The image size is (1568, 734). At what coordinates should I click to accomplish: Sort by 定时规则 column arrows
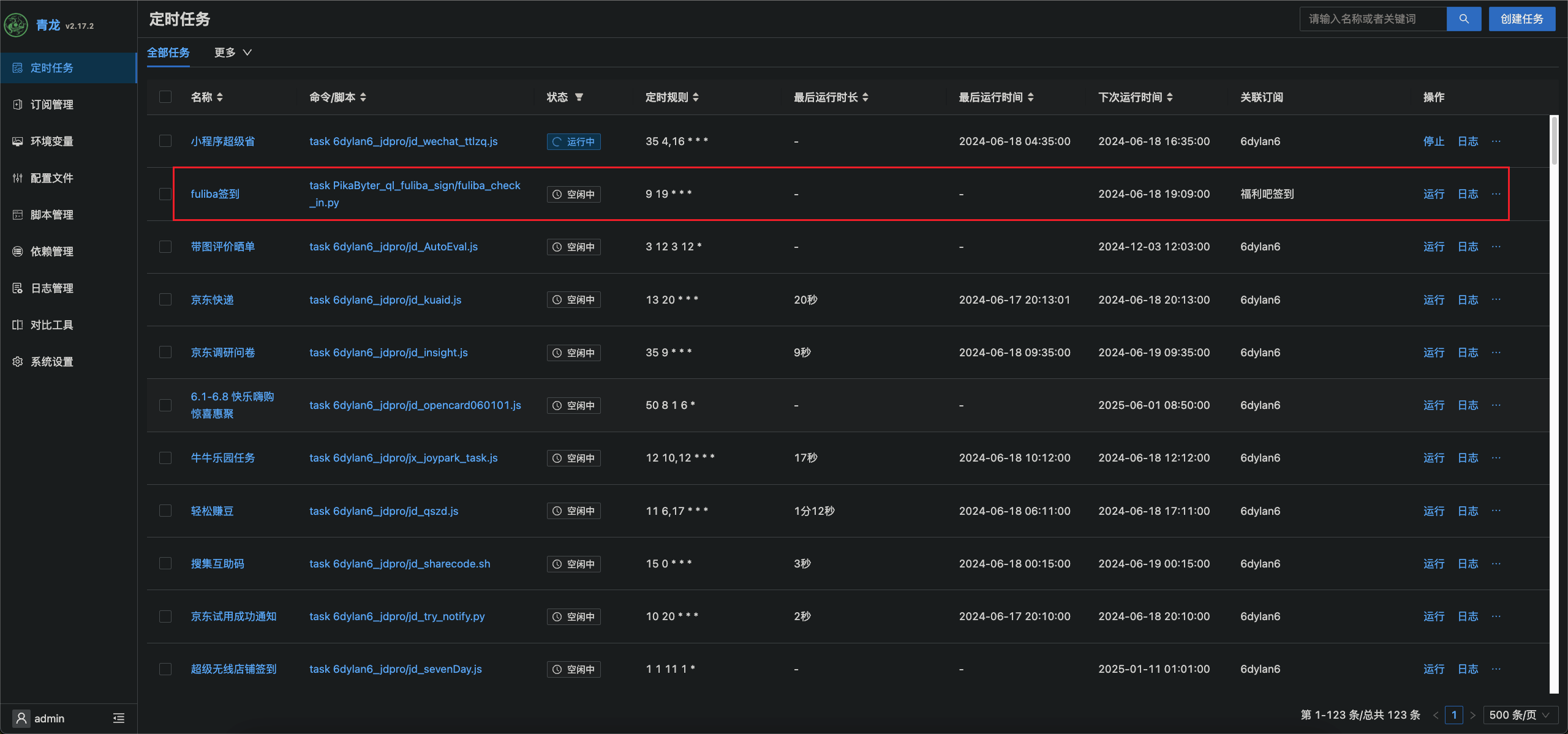coord(696,97)
